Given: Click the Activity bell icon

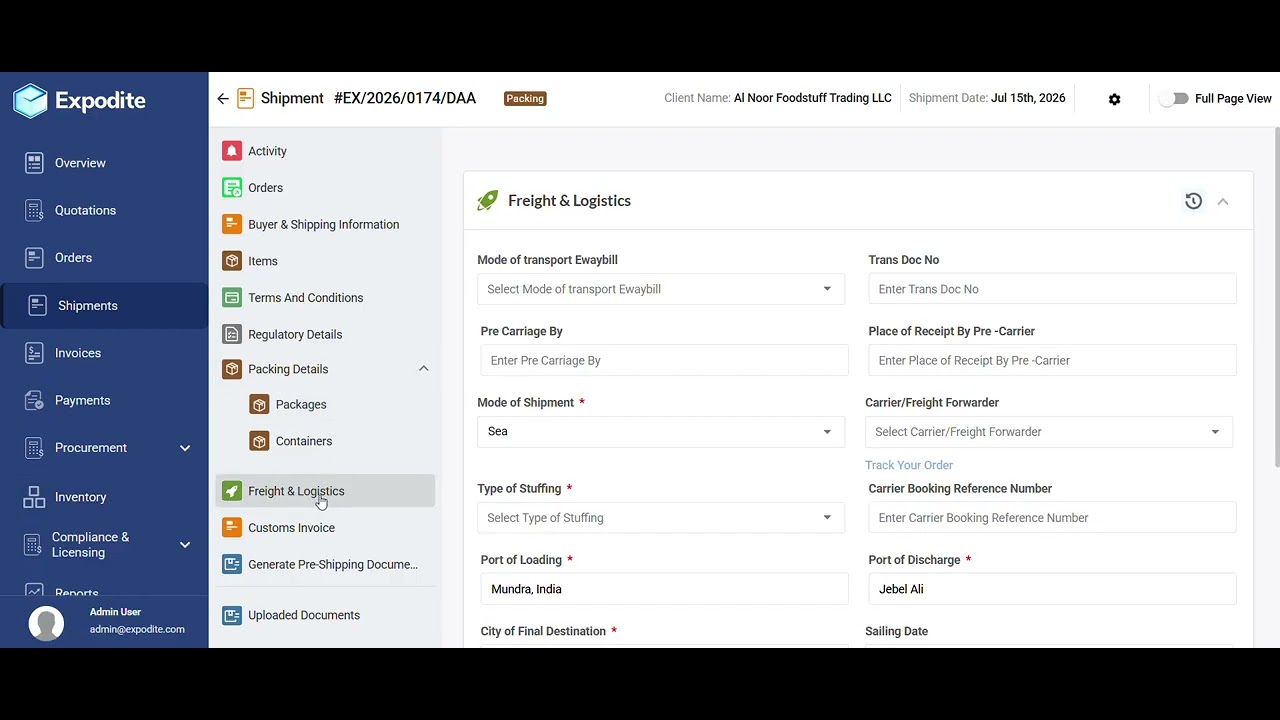Looking at the screenshot, I should pyautogui.click(x=232, y=151).
